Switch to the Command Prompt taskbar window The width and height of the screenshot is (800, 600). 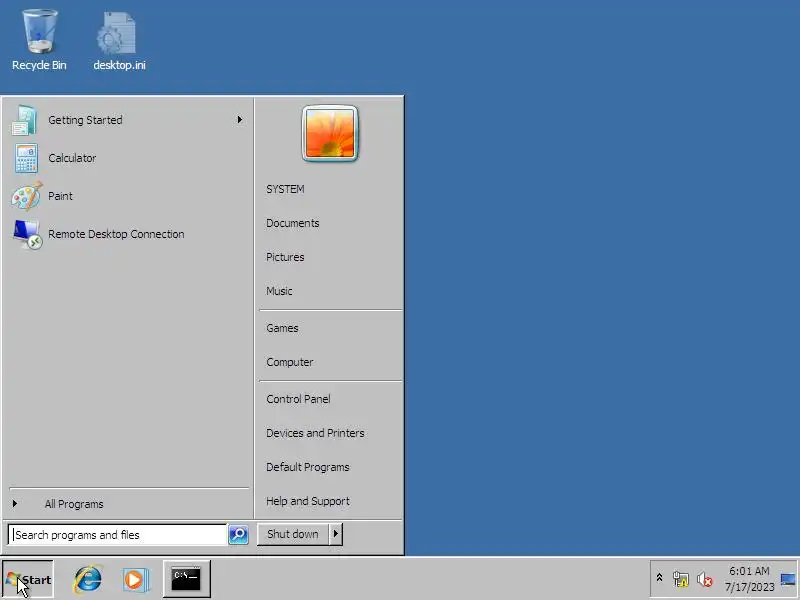pyautogui.click(x=186, y=579)
